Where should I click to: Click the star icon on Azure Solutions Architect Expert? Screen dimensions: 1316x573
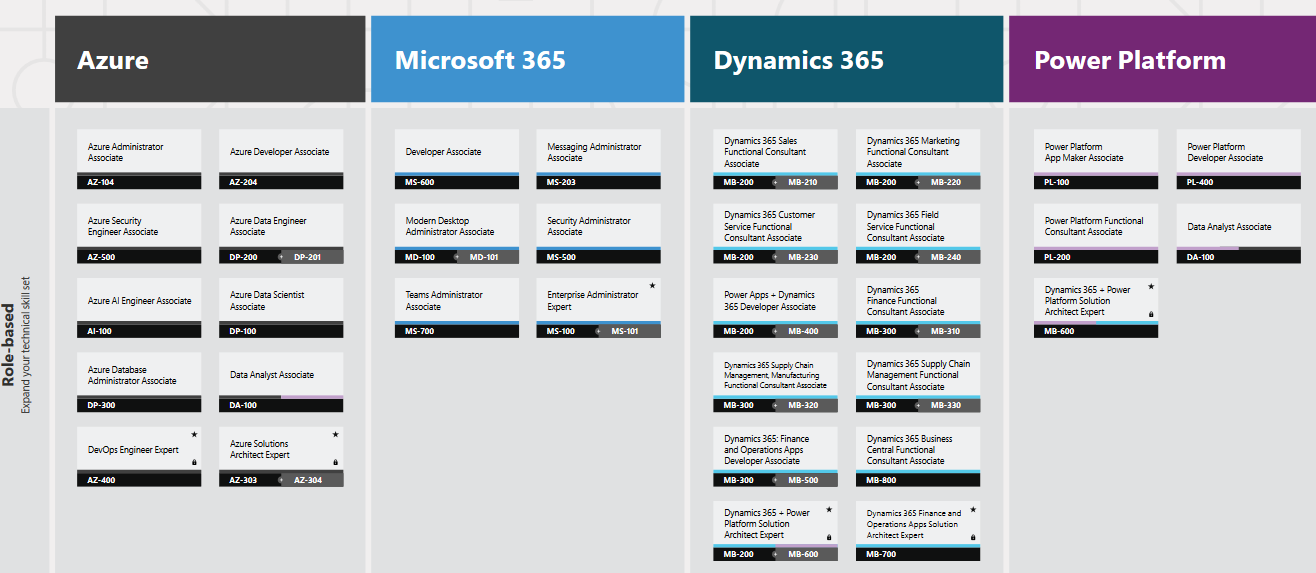[x=336, y=435]
